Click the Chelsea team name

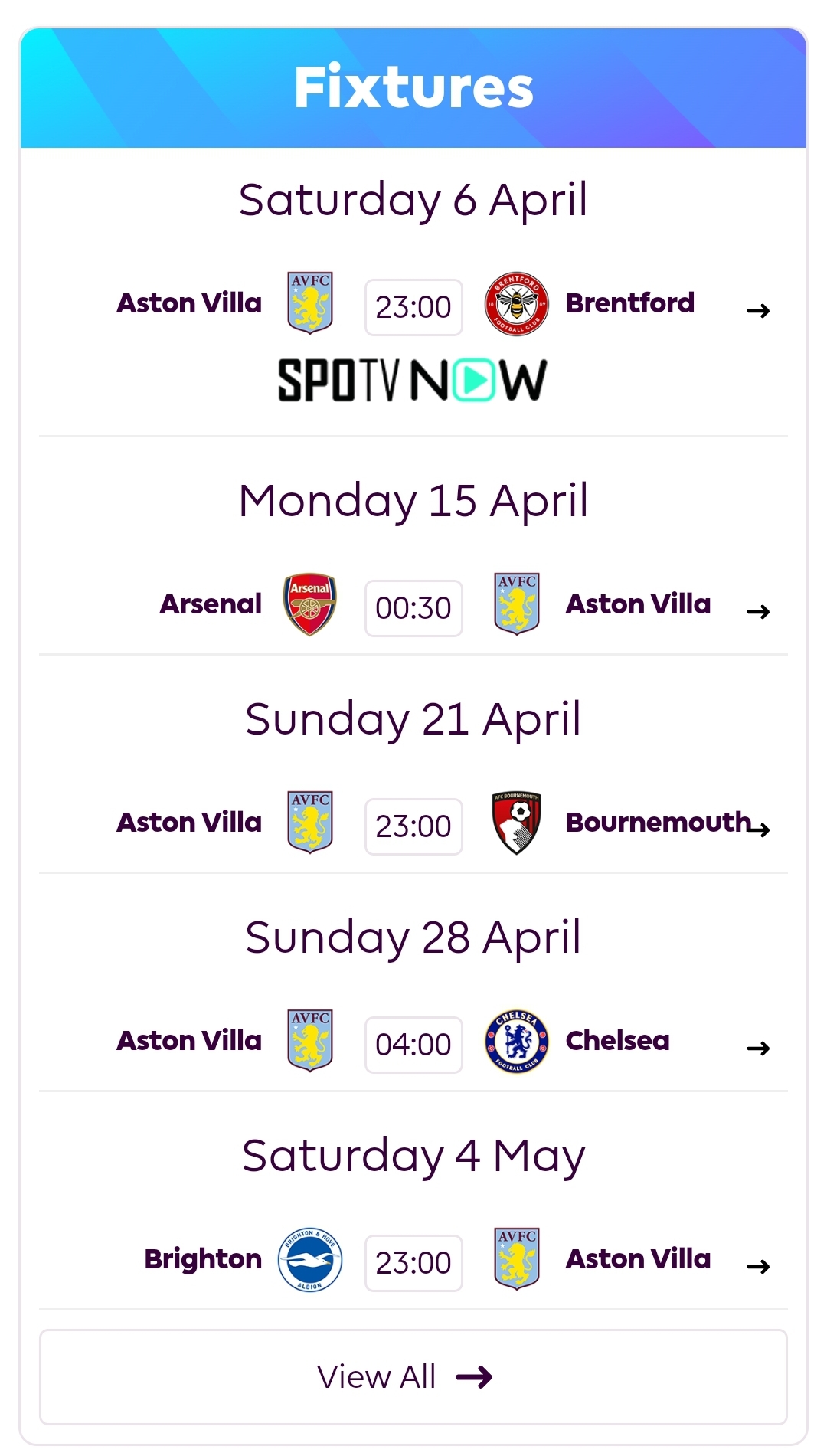click(617, 1041)
